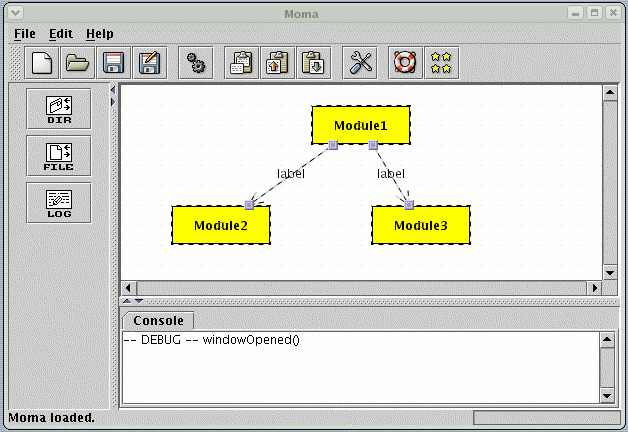This screenshot has width=628, height=432.
Task: Click the clipboard with down arrow icon
Action: pyautogui.click(x=313, y=63)
